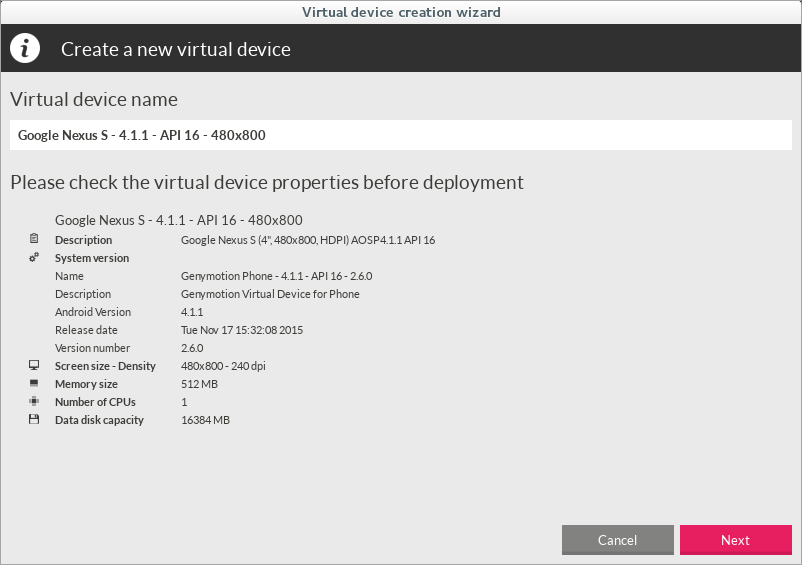The width and height of the screenshot is (802, 565).
Task: Click the 16384 MB disk capacity value
Action: coord(205,420)
